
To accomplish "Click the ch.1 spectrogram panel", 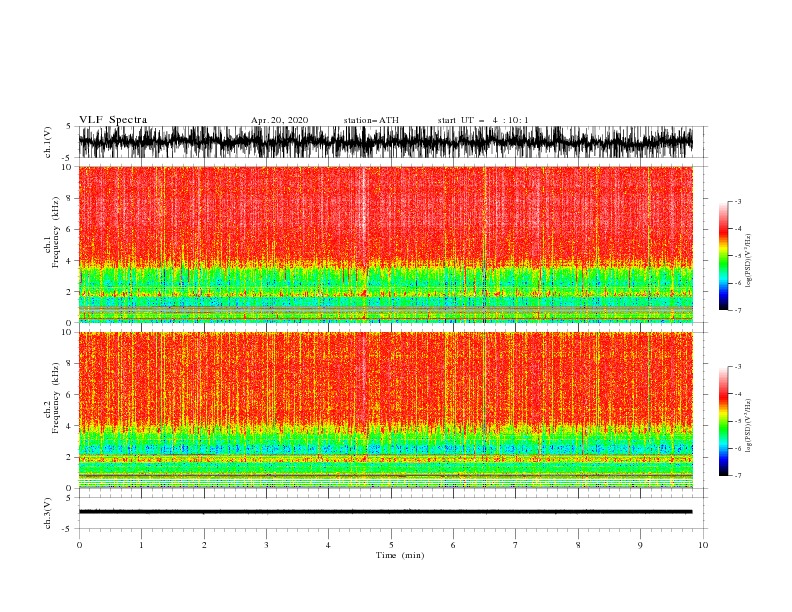I will (x=385, y=244).
